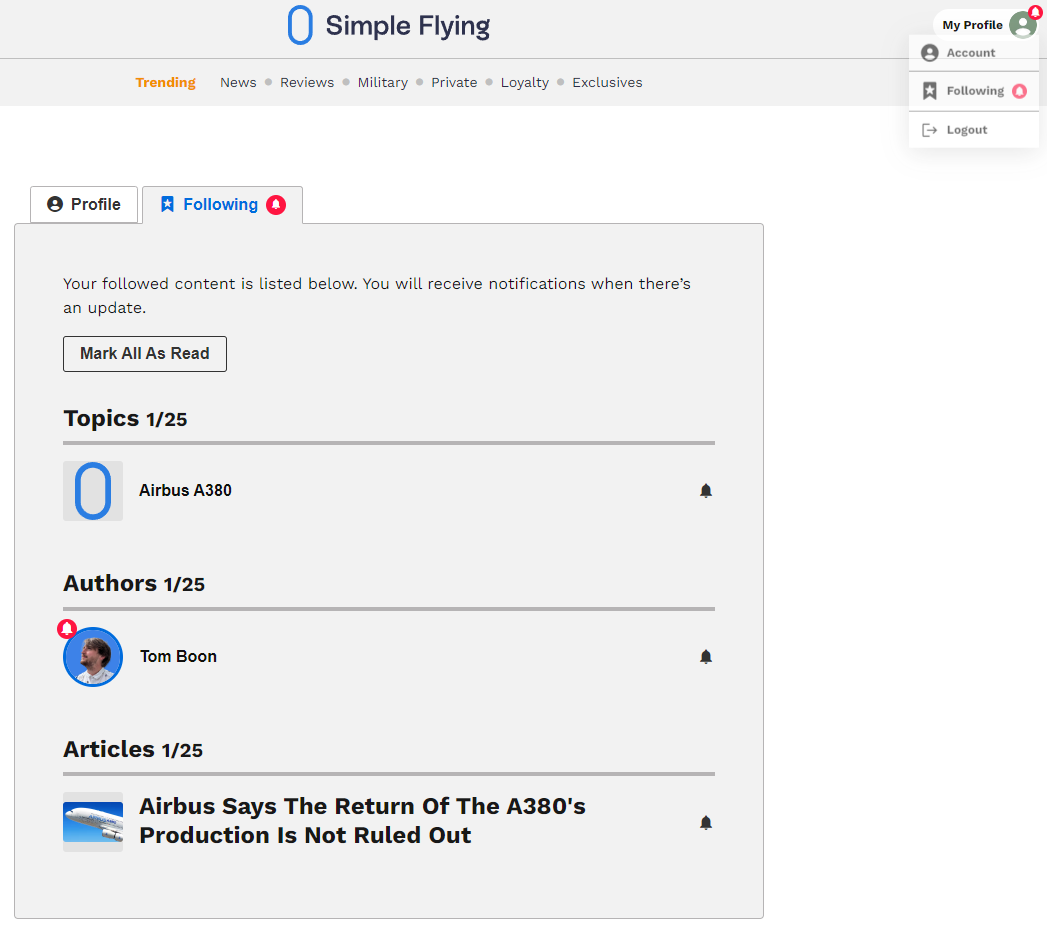Toggle the notification bell for Airbus A380 topic
The image size is (1047, 932).
(x=706, y=491)
